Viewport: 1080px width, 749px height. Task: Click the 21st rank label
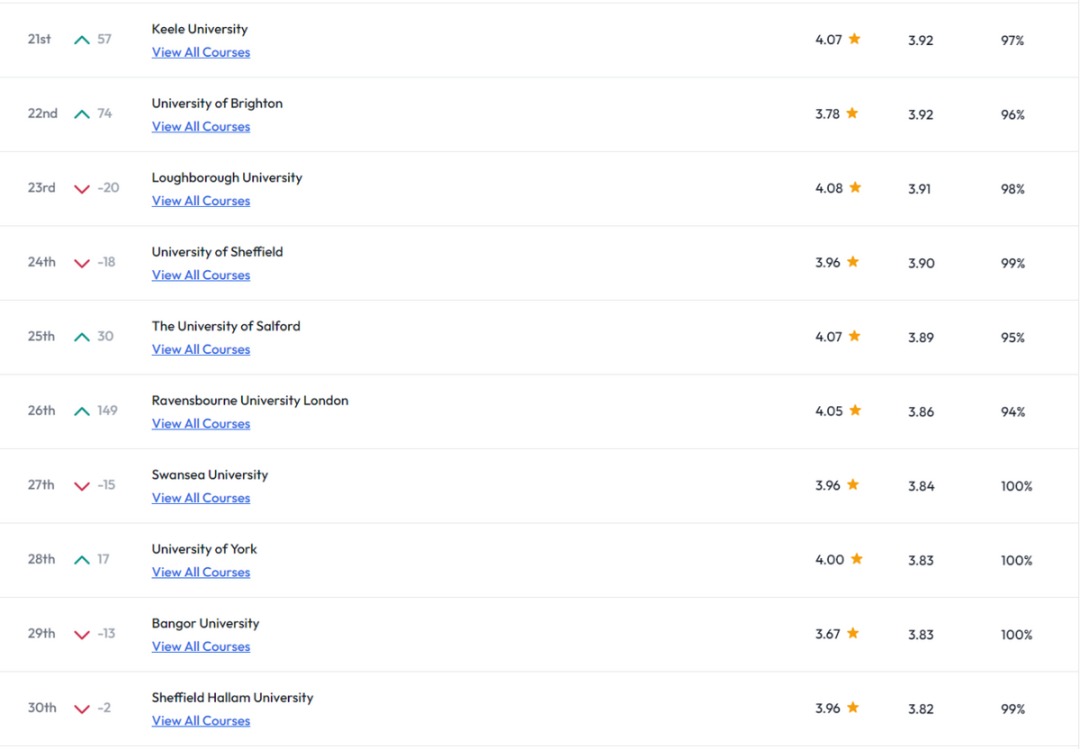tap(39, 39)
